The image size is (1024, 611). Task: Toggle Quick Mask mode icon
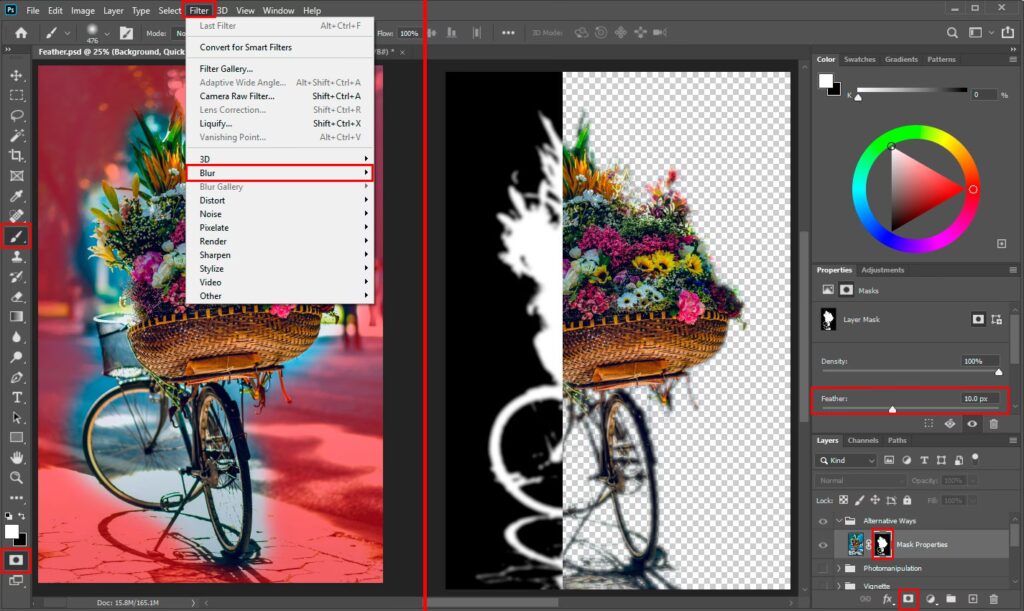[17, 559]
